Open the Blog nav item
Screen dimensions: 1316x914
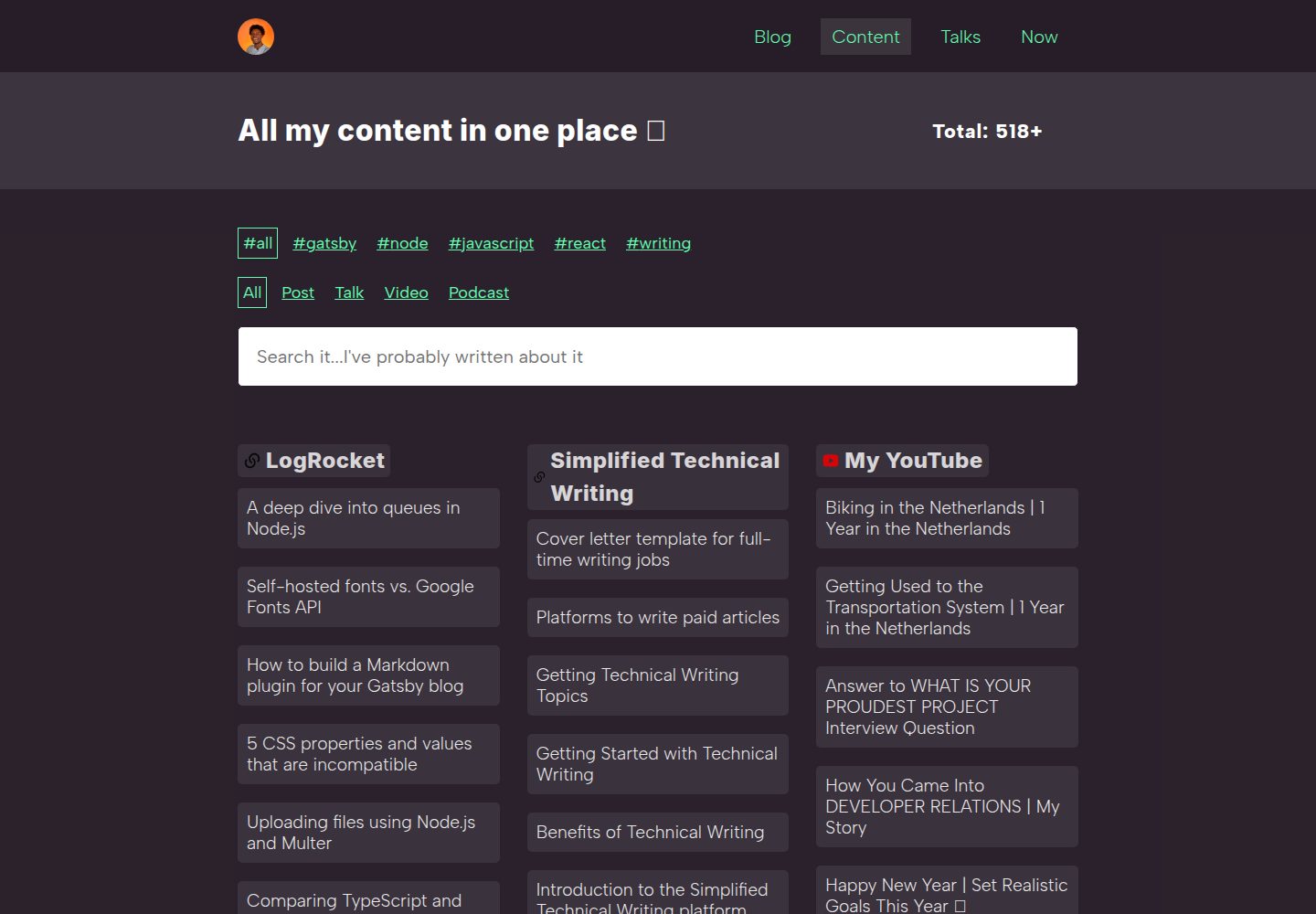[772, 37]
